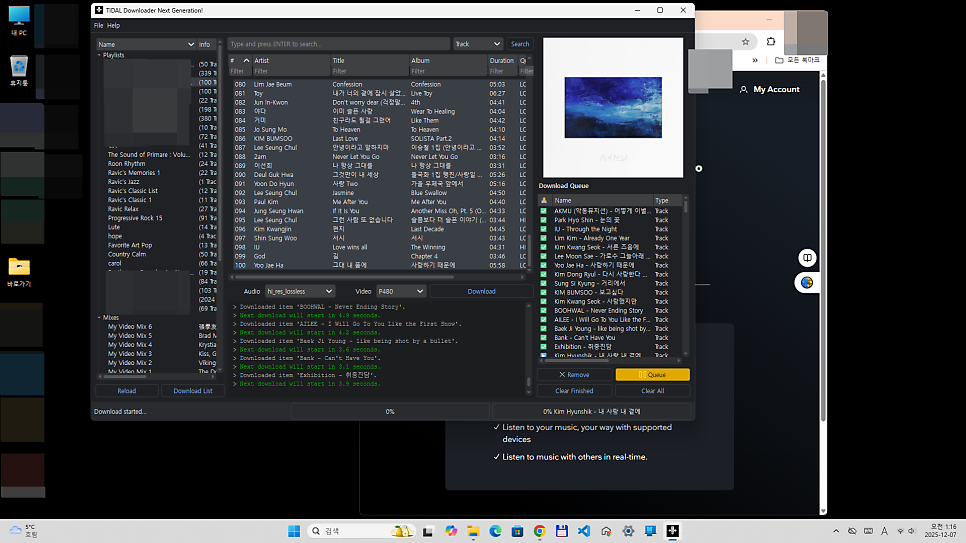The width and height of the screenshot is (966, 543).
Task: Select playlist 'Ravic's Classic List'
Action: 133,191
